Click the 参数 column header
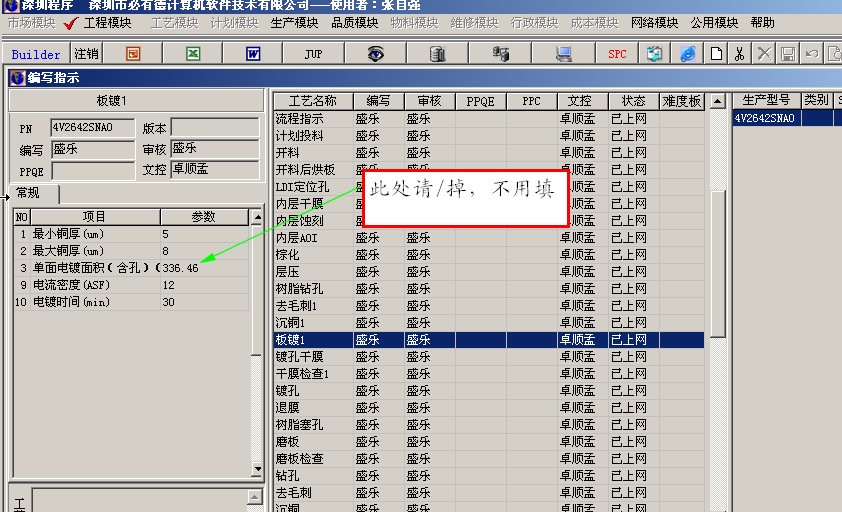This screenshot has width=842, height=512. (x=204, y=217)
